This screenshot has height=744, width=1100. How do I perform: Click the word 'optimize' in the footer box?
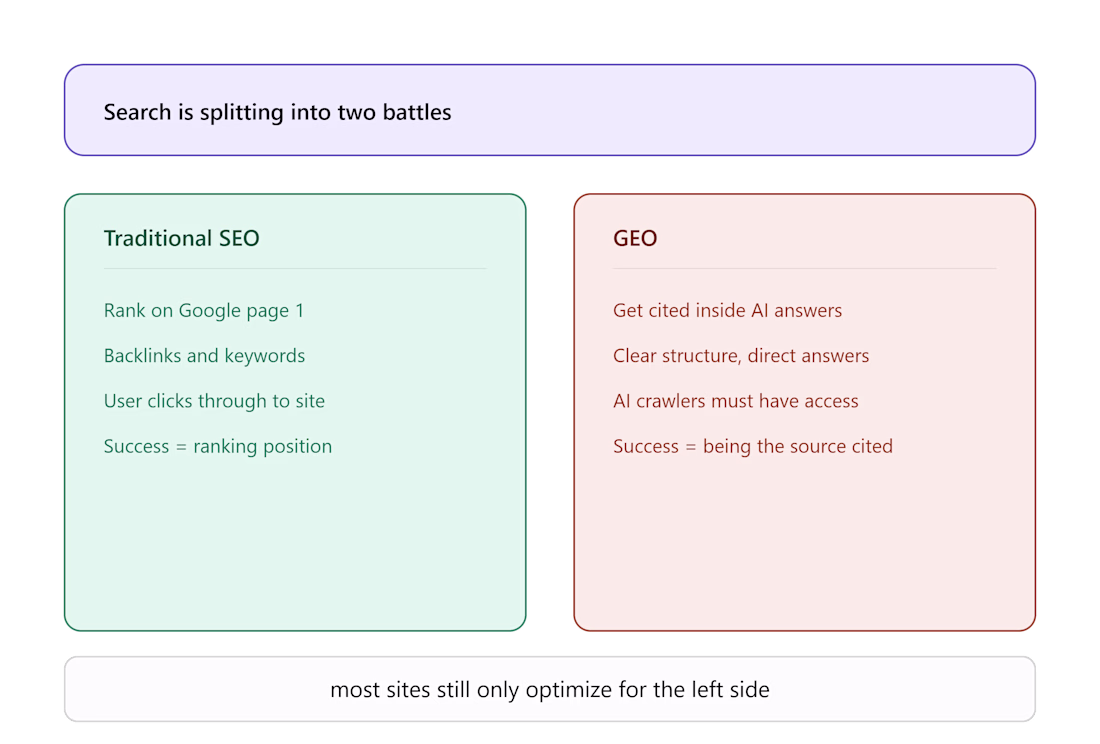[569, 690]
